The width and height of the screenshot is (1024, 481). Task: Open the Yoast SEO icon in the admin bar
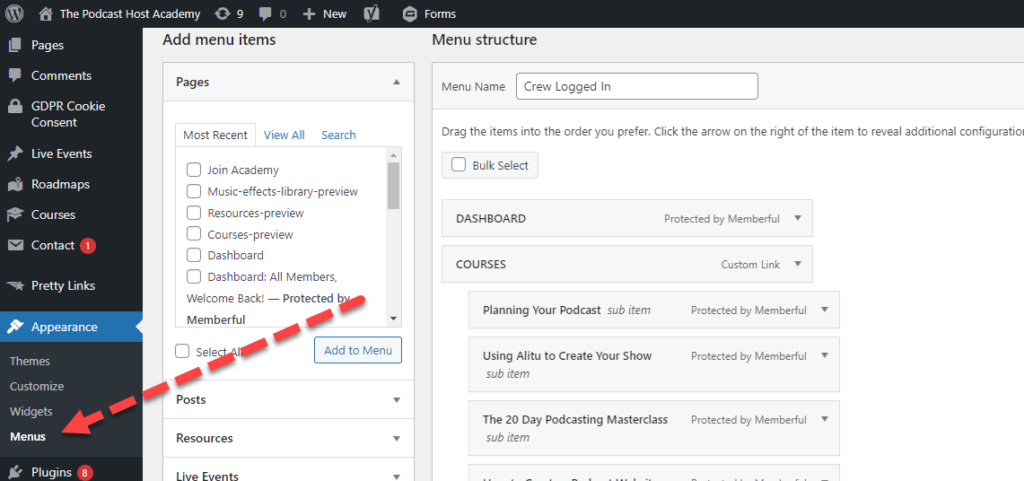(370, 14)
